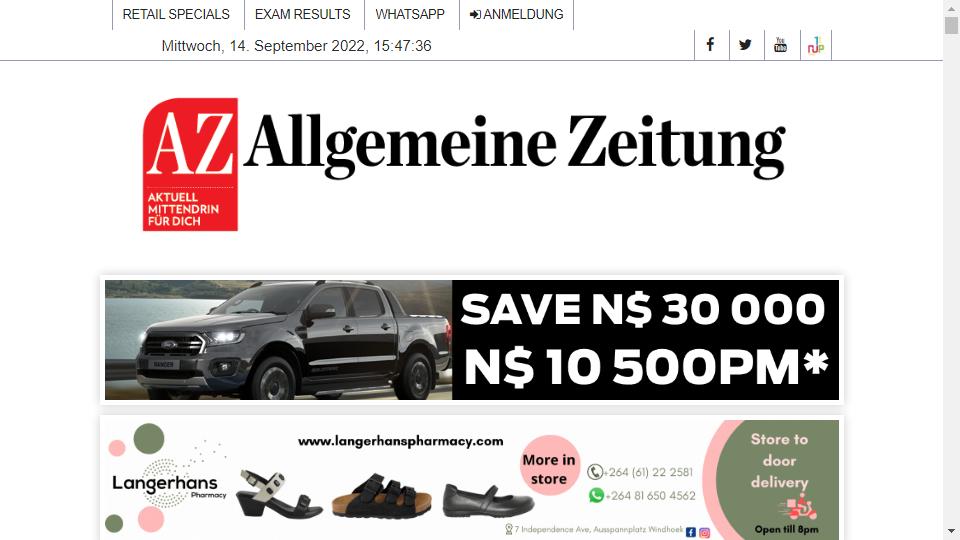Open the EXAM RESULTS menu item

[x=302, y=14]
